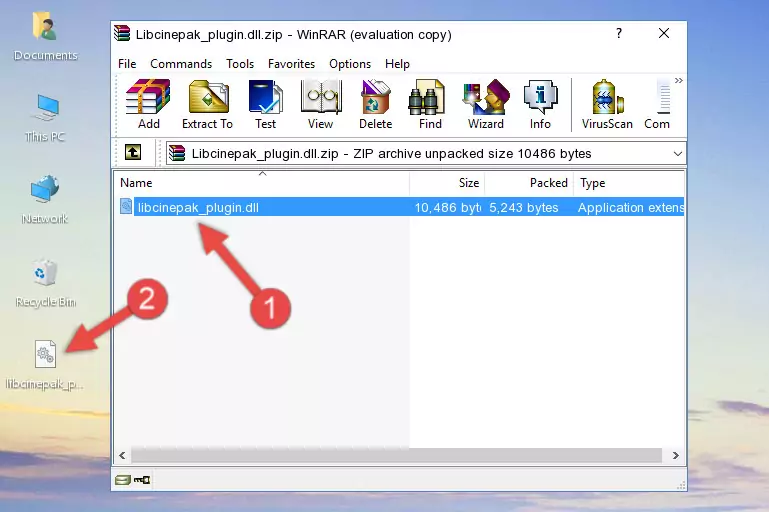Select the Documents desktop icon
769x512 pixels.
(x=45, y=37)
